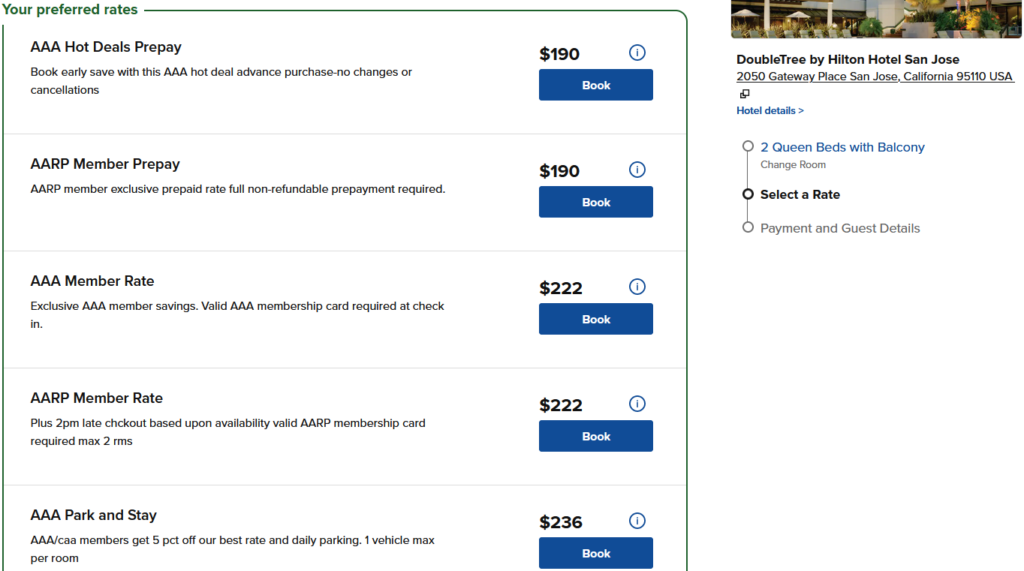1024x571 pixels.
Task: Click the 2 Queen Beds step circle marker
Action: (x=748, y=147)
